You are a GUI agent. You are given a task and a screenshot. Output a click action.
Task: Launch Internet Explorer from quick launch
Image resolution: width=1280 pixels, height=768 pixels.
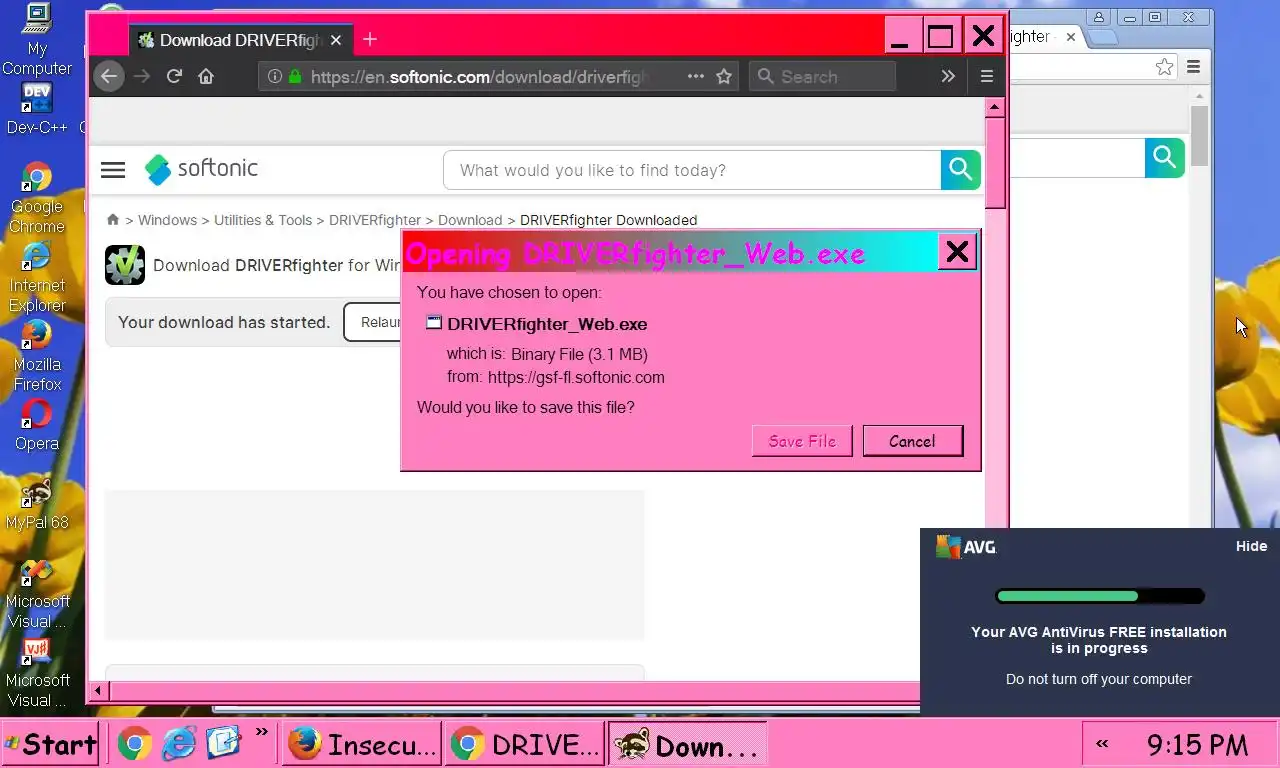point(179,744)
